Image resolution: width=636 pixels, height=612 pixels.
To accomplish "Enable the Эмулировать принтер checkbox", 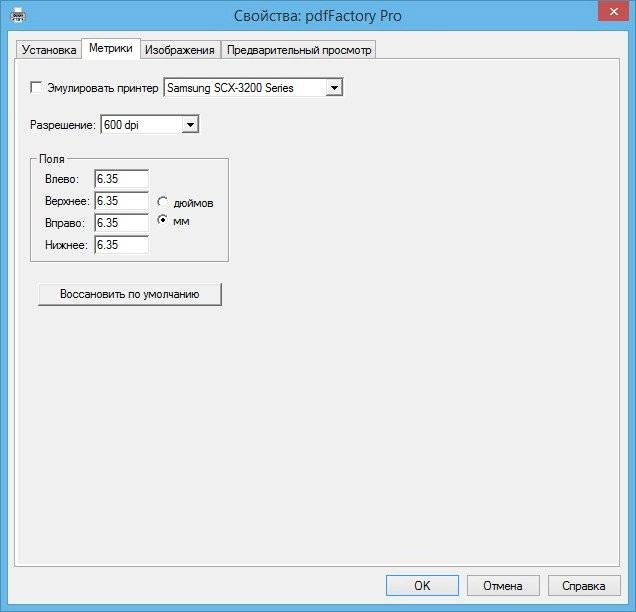I will click(36, 87).
